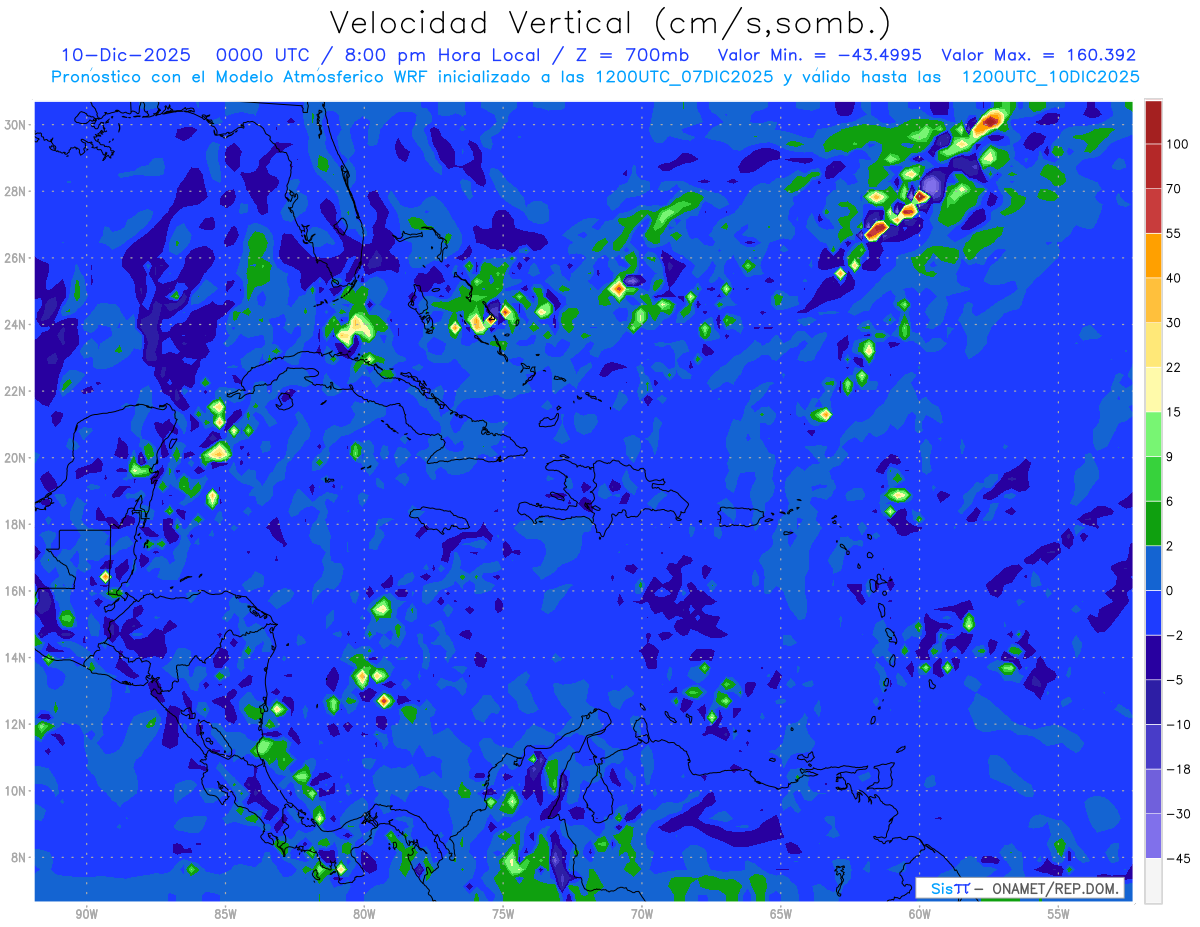Select the navy segment between -5 and -2

1153,657
